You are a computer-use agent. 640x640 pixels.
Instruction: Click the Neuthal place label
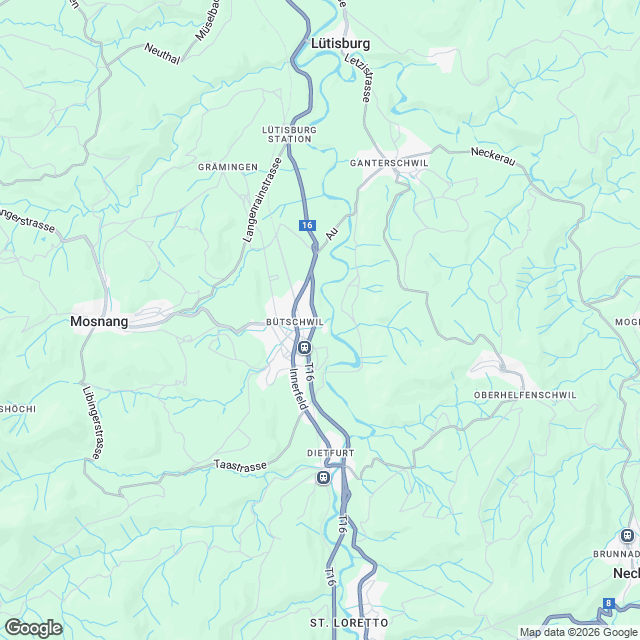tap(162, 54)
